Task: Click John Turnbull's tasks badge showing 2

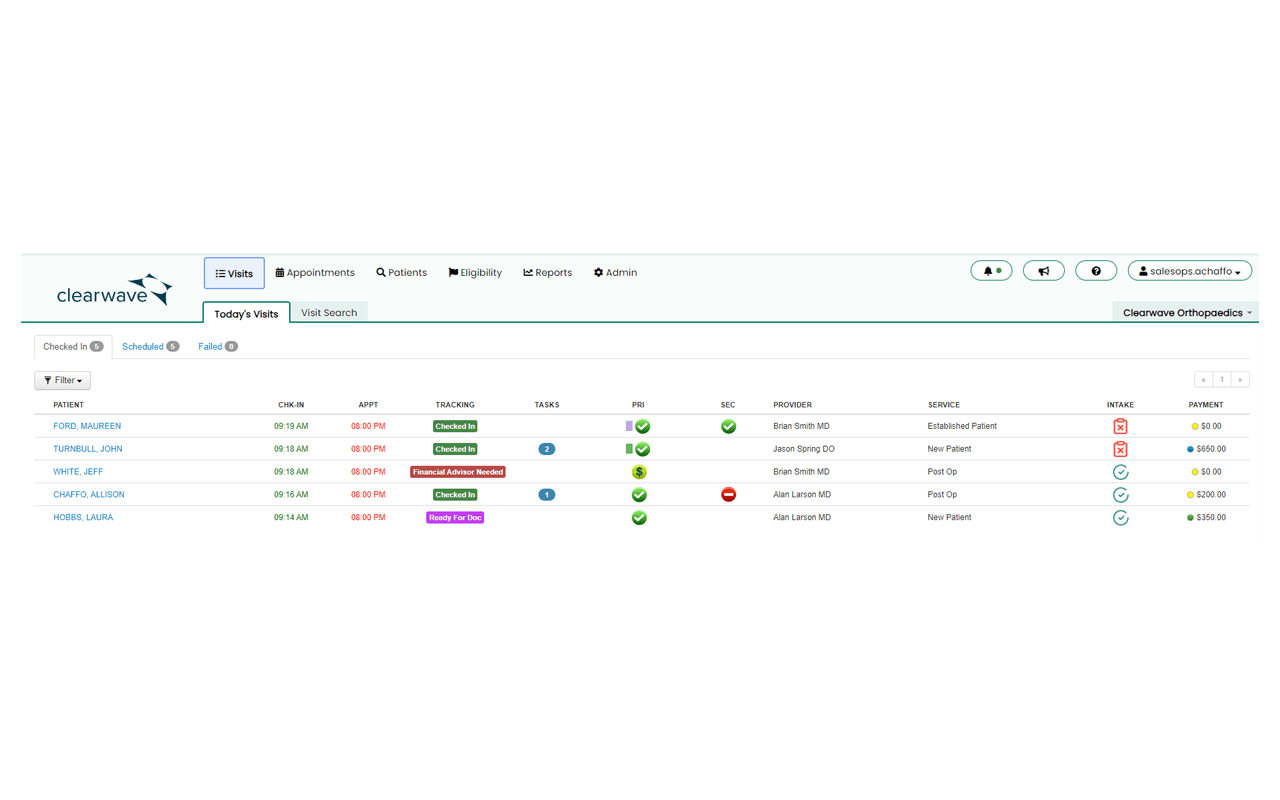Action: pyautogui.click(x=546, y=449)
